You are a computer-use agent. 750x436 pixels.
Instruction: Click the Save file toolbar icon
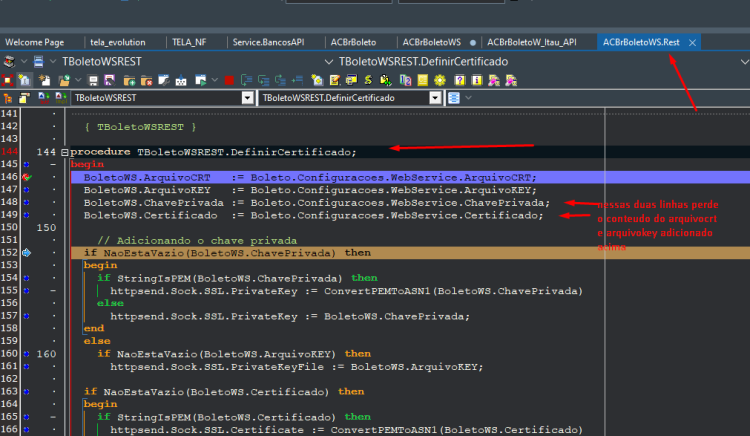[93, 80]
